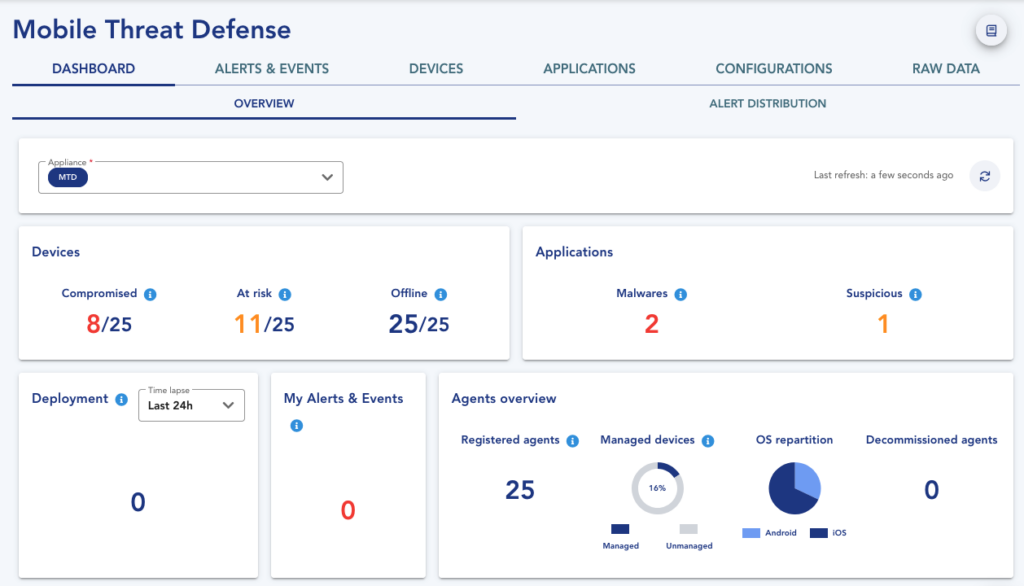Viewport: 1024px width, 586px height.
Task: Select the Alert Distribution view
Action: (767, 103)
